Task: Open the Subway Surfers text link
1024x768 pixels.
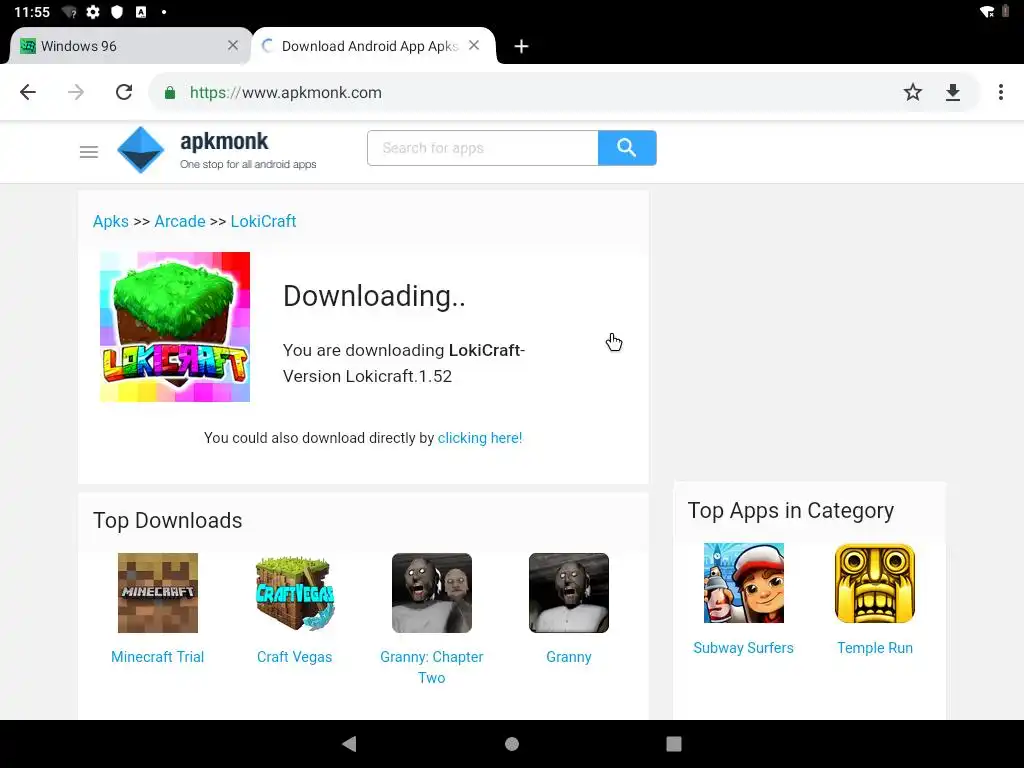Action: coord(743,648)
